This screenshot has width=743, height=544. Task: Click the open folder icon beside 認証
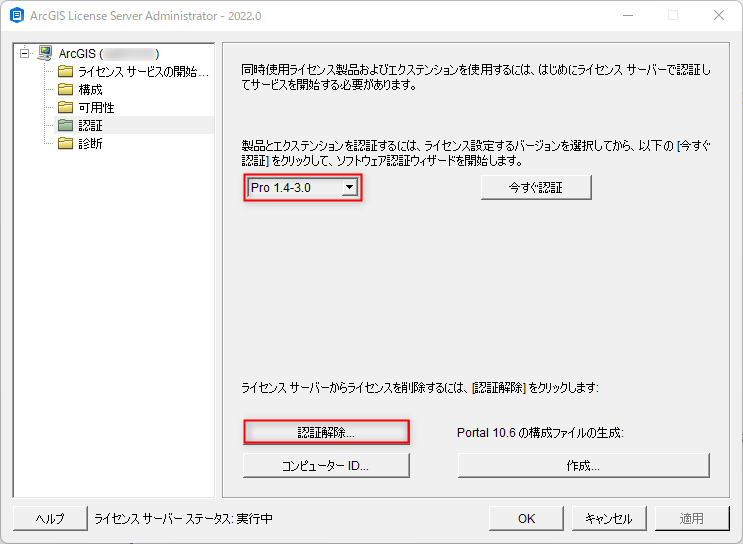click(65, 125)
